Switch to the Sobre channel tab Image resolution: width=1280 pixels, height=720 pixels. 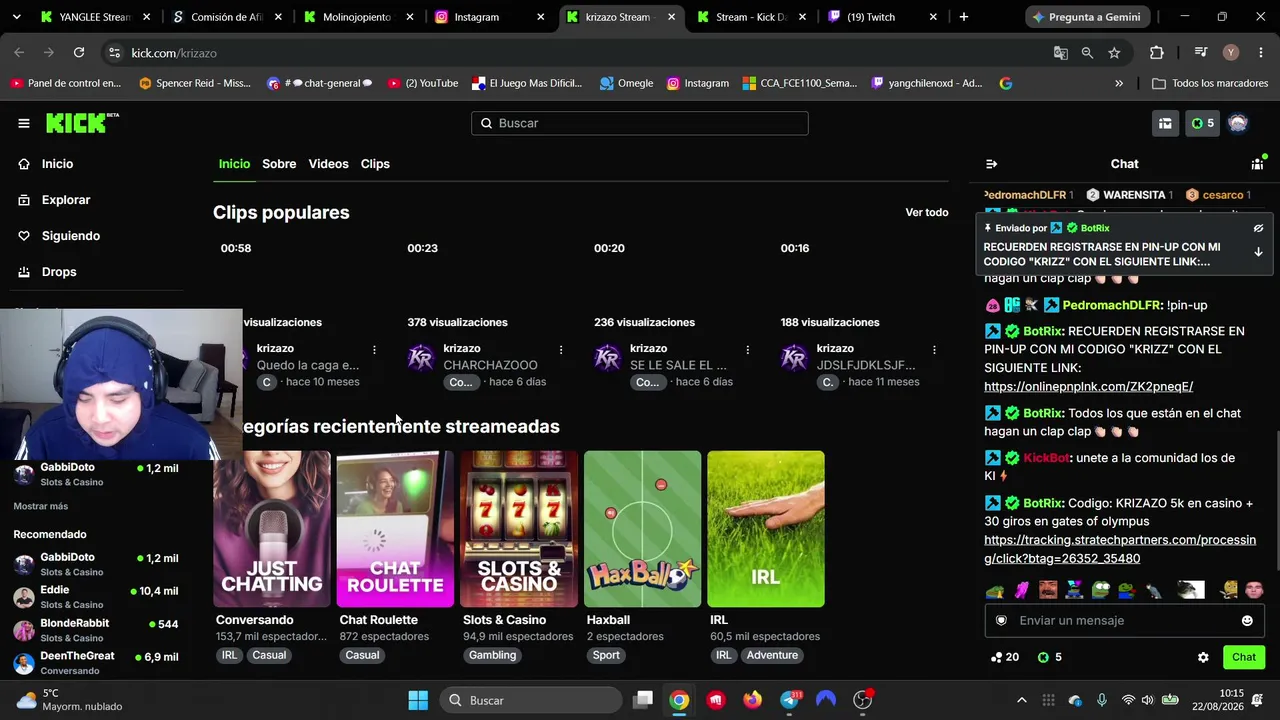click(x=279, y=164)
